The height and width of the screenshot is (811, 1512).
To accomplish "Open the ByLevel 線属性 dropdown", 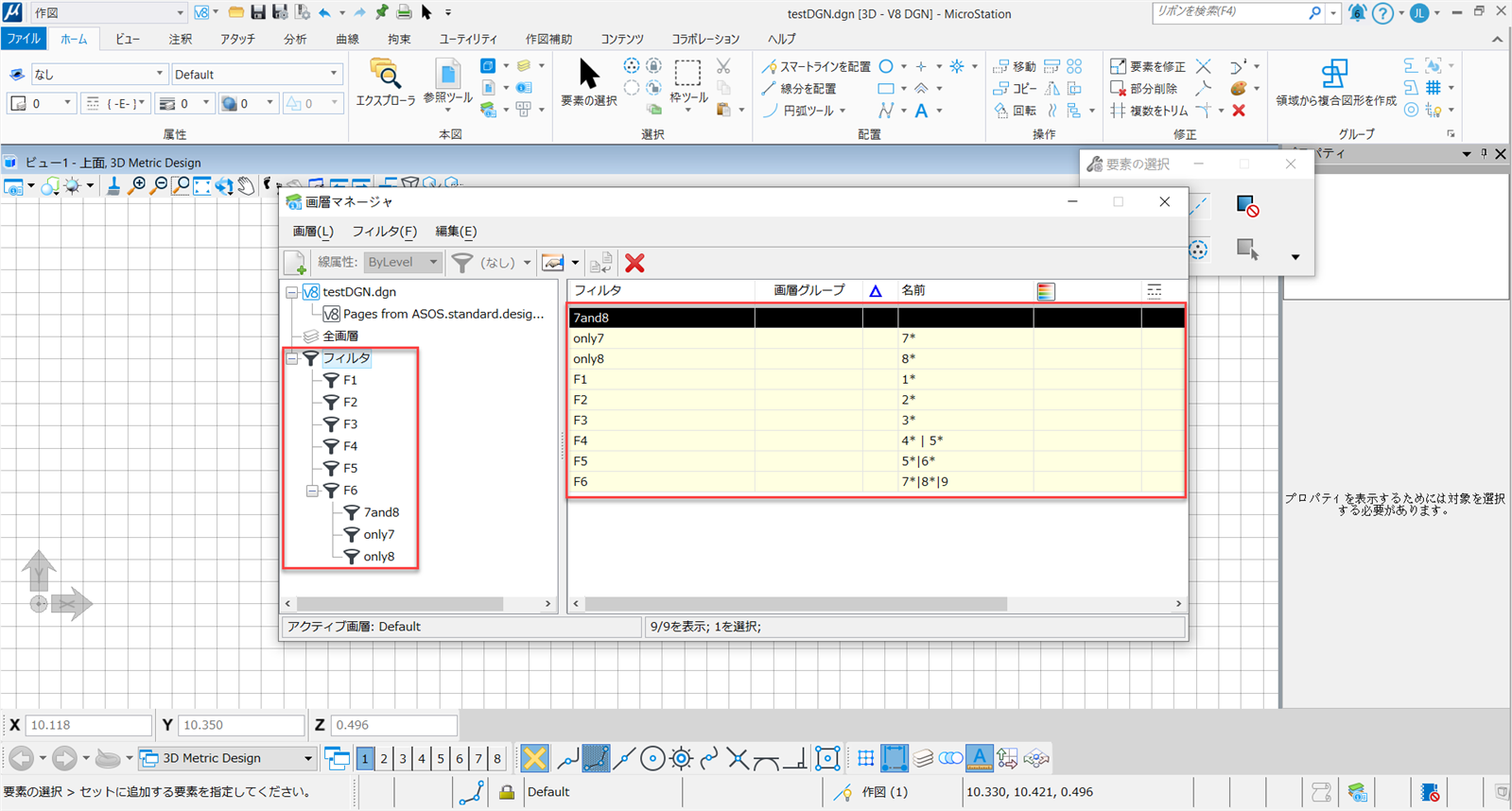I will click(x=403, y=263).
